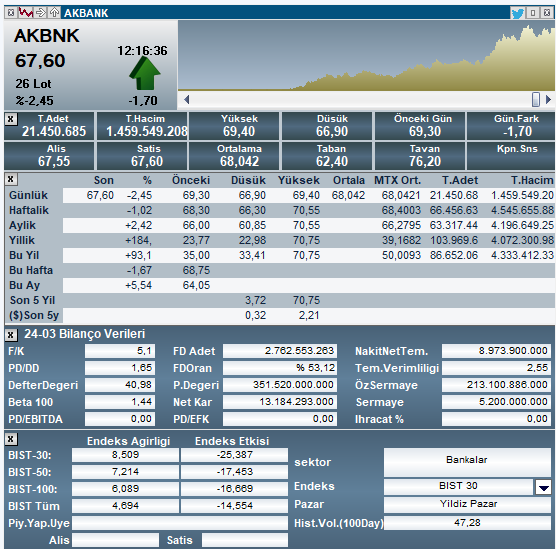This screenshot has height=549, width=556.
Task: Click the Önceki Gün 69,30 tile
Action: tap(420, 126)
